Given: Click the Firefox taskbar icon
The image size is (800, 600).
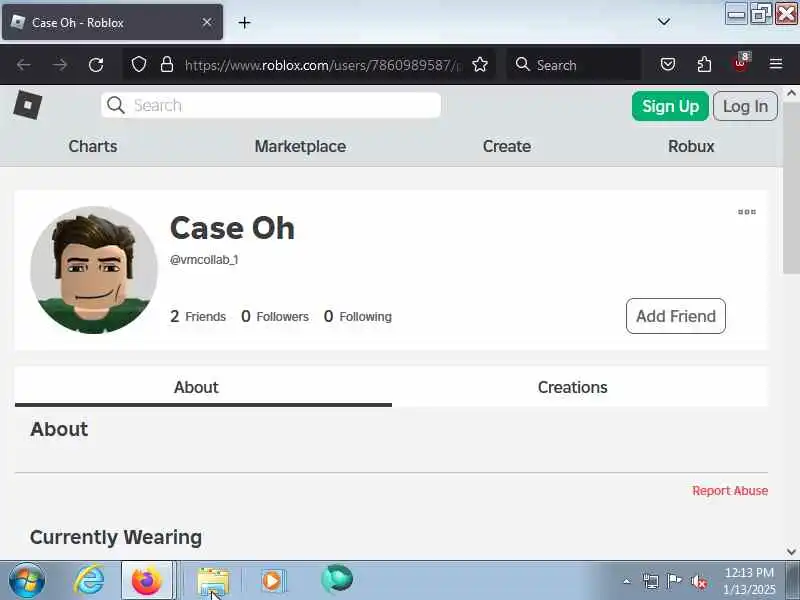Looking at the screenshot, I should coord(146,581).
